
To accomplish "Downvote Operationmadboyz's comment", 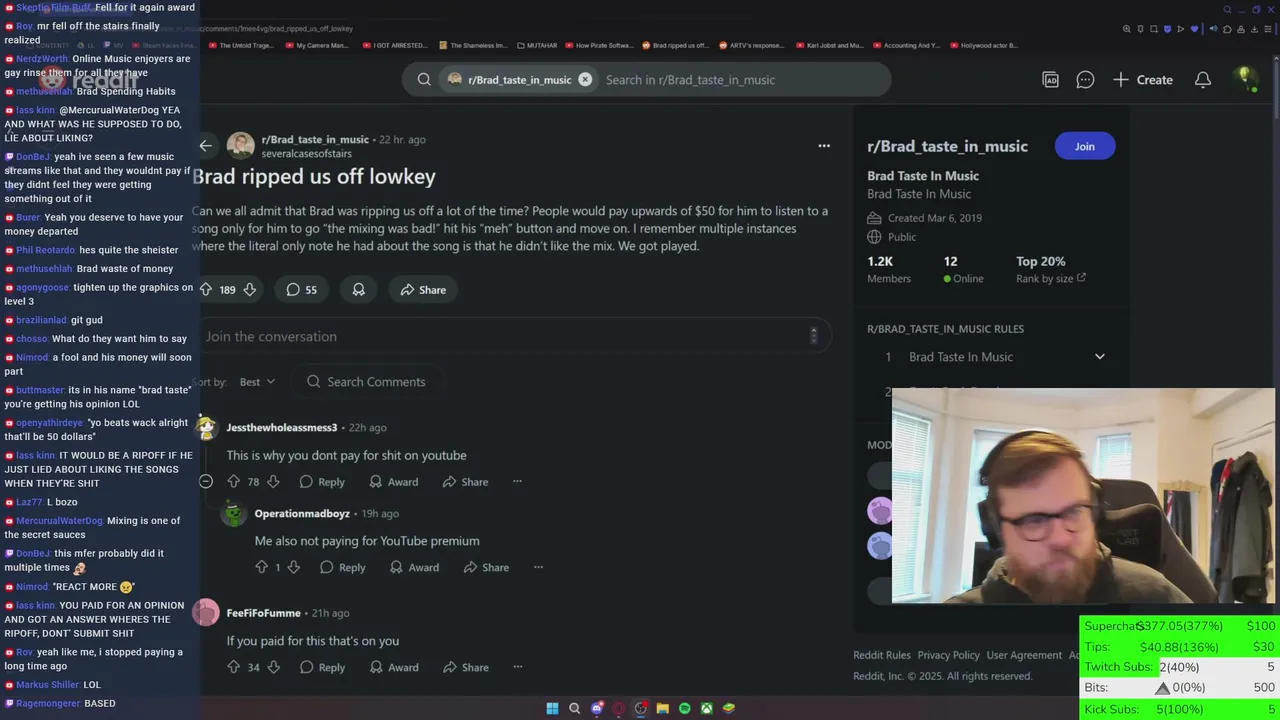I will [293, 567].
